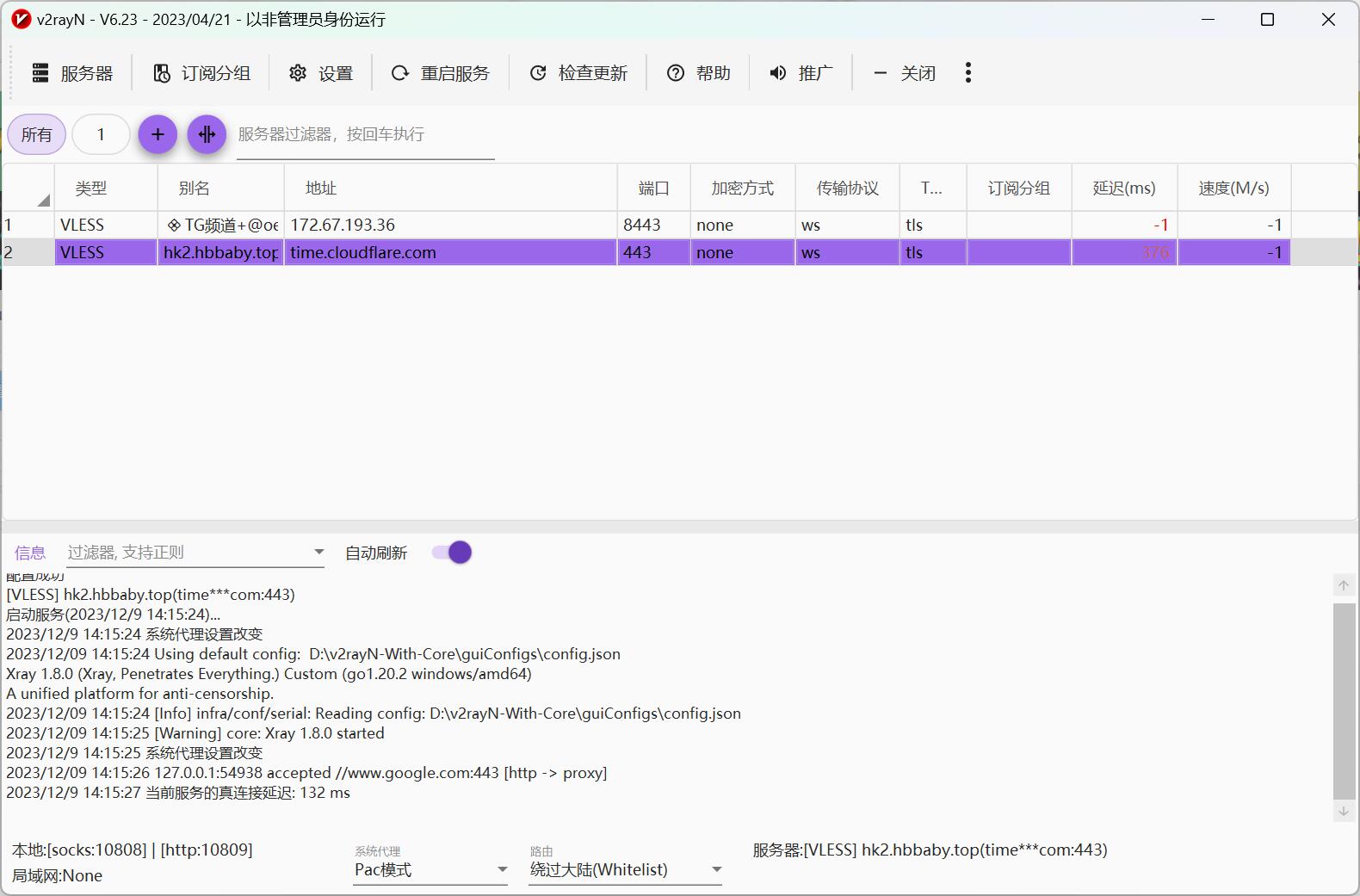Sort table by 别名 column header
The height and width of the screenshot is (896, 1360).
(x=221, y=188)
